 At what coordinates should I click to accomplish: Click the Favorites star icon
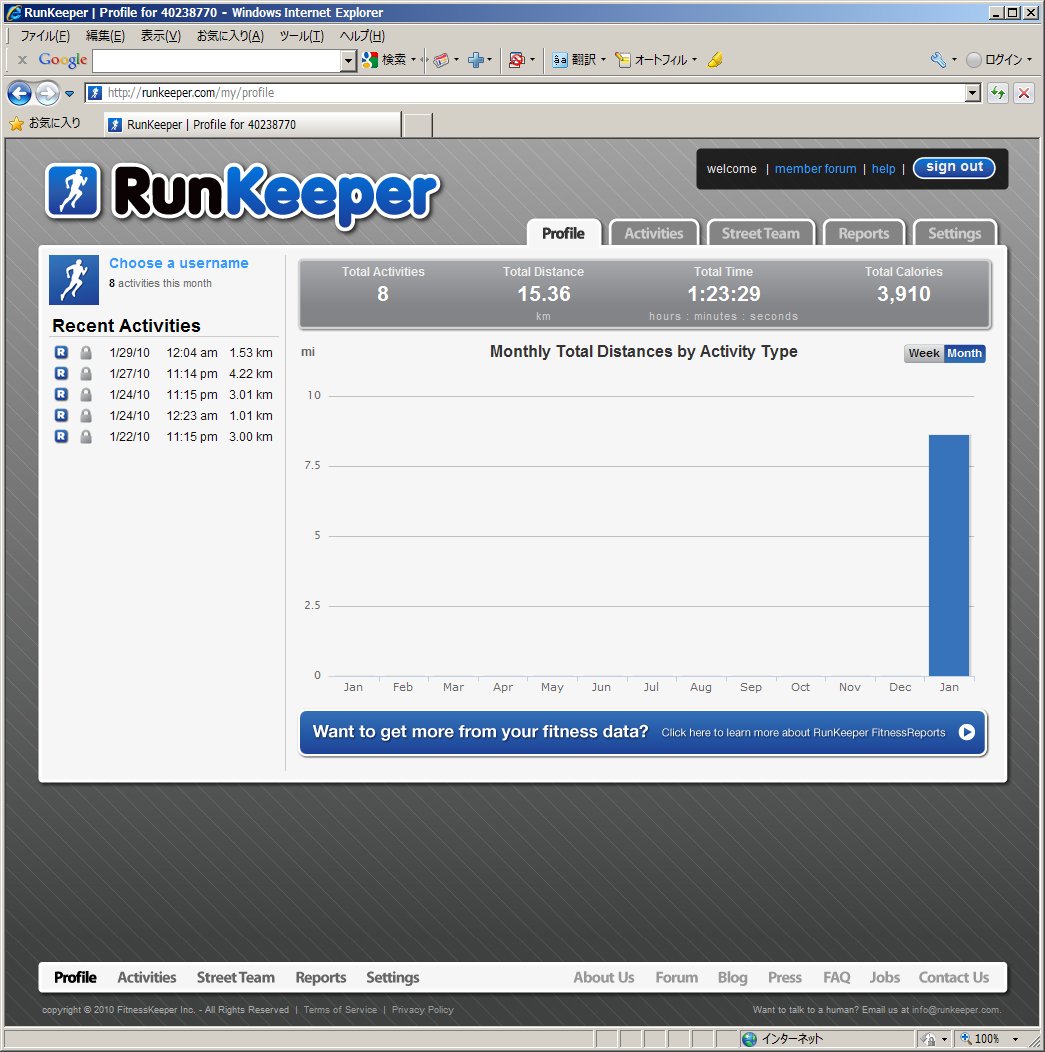(x=16, y=124)
